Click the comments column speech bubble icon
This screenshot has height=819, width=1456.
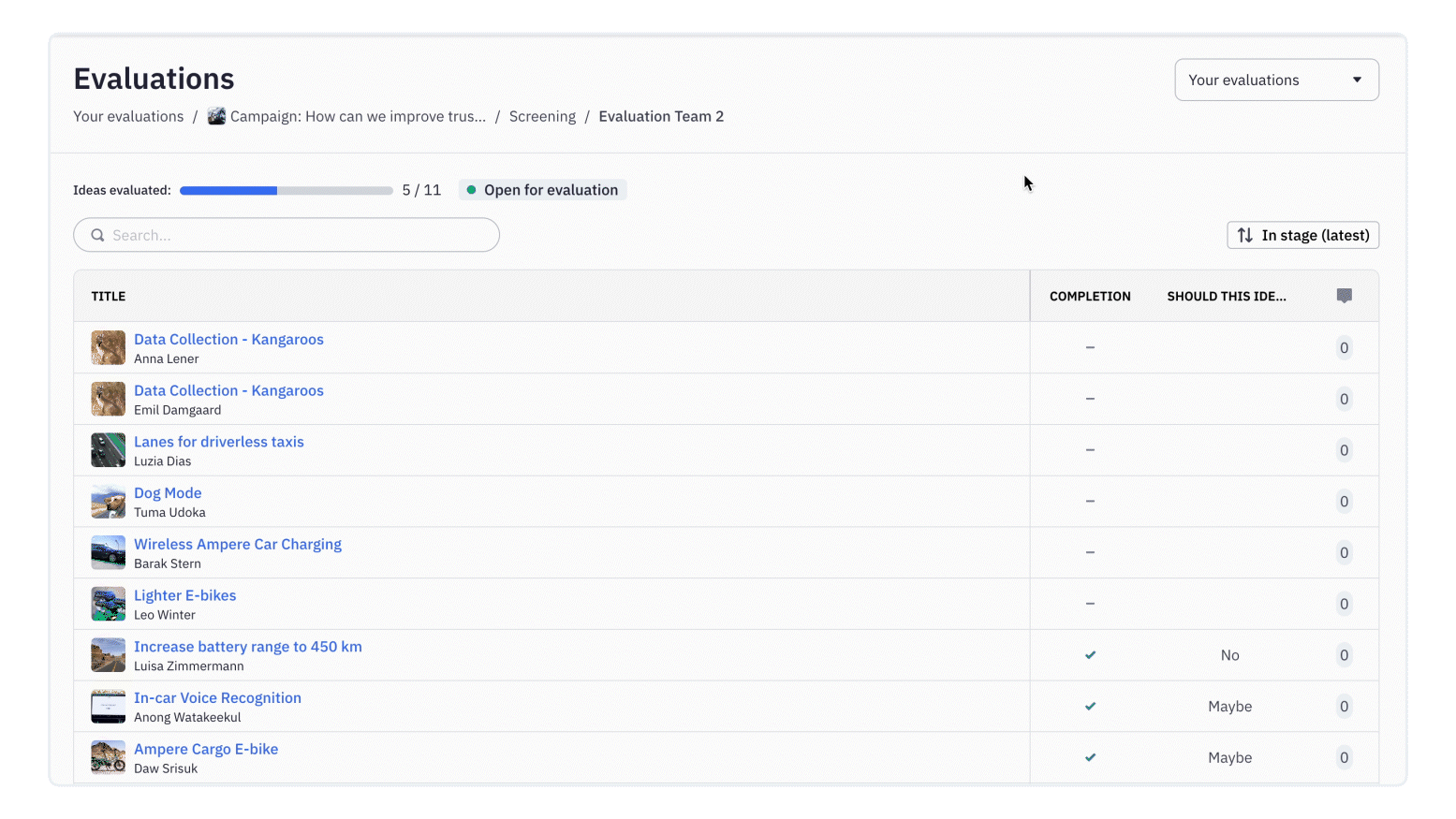(1344, 296)
